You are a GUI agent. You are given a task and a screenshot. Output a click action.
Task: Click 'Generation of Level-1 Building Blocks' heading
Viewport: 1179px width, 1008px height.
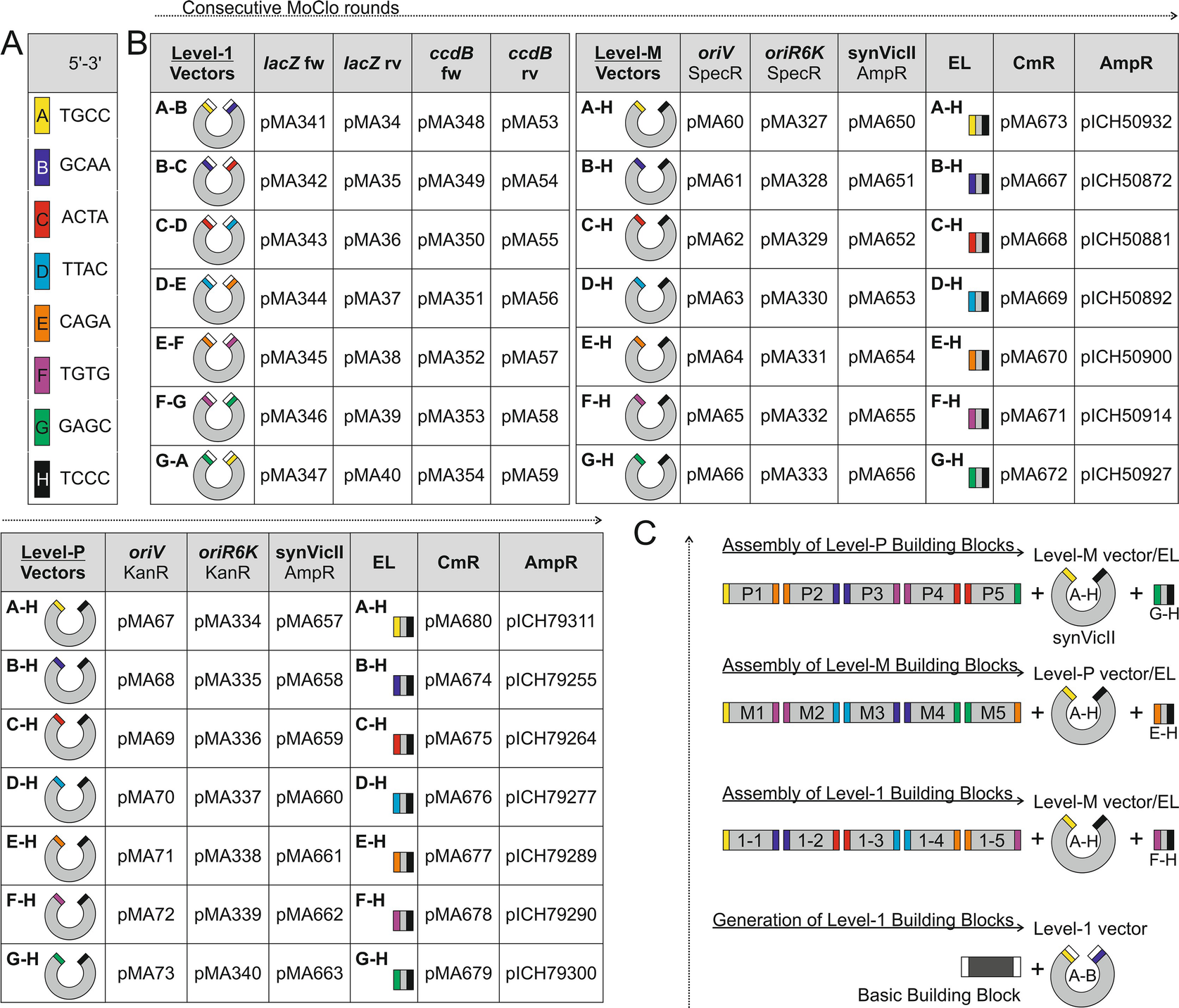(x=863, y=920)
